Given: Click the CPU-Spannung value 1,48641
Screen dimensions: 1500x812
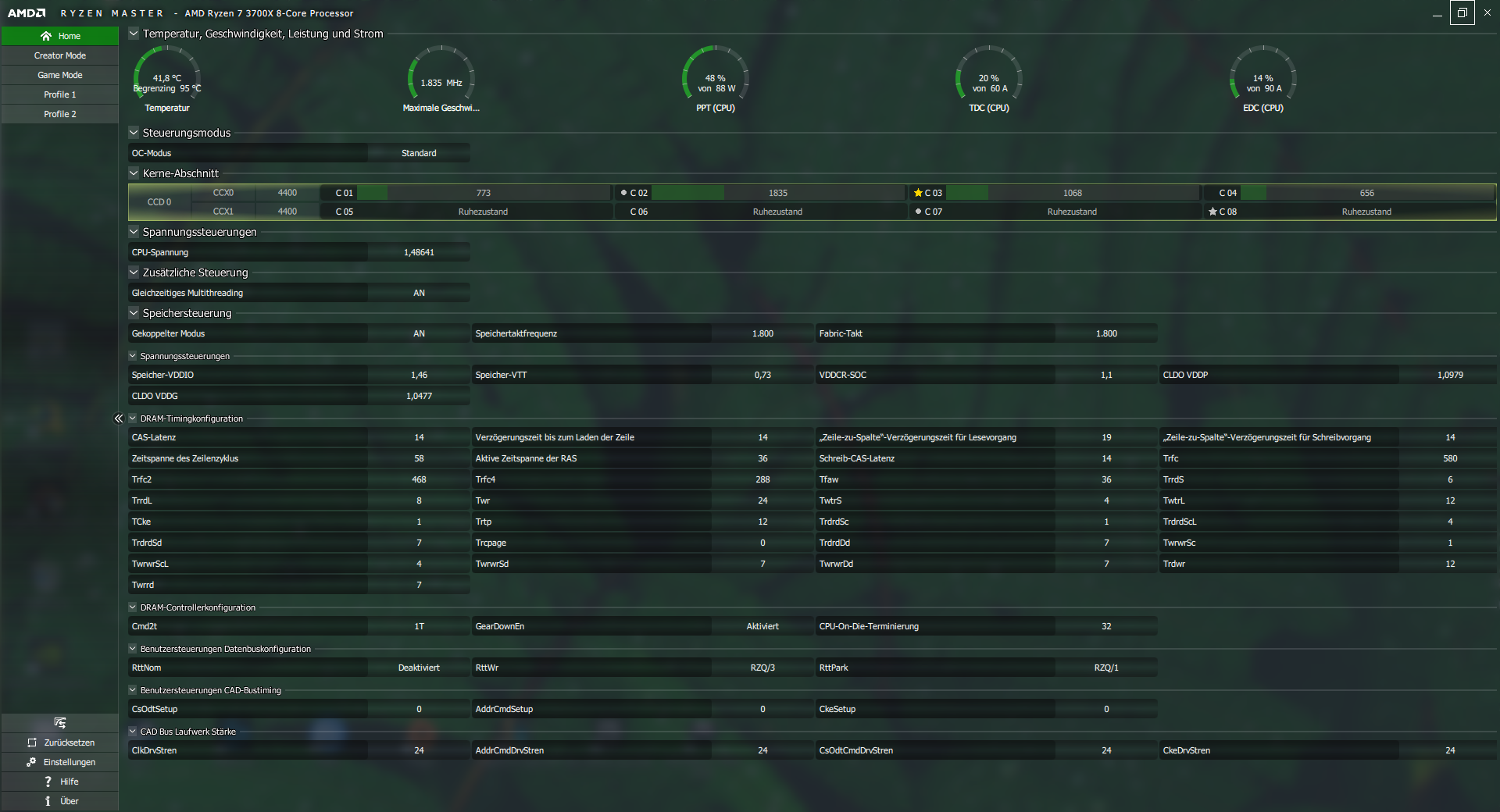Looking at the screenshot, I should [x=419, y=252].
